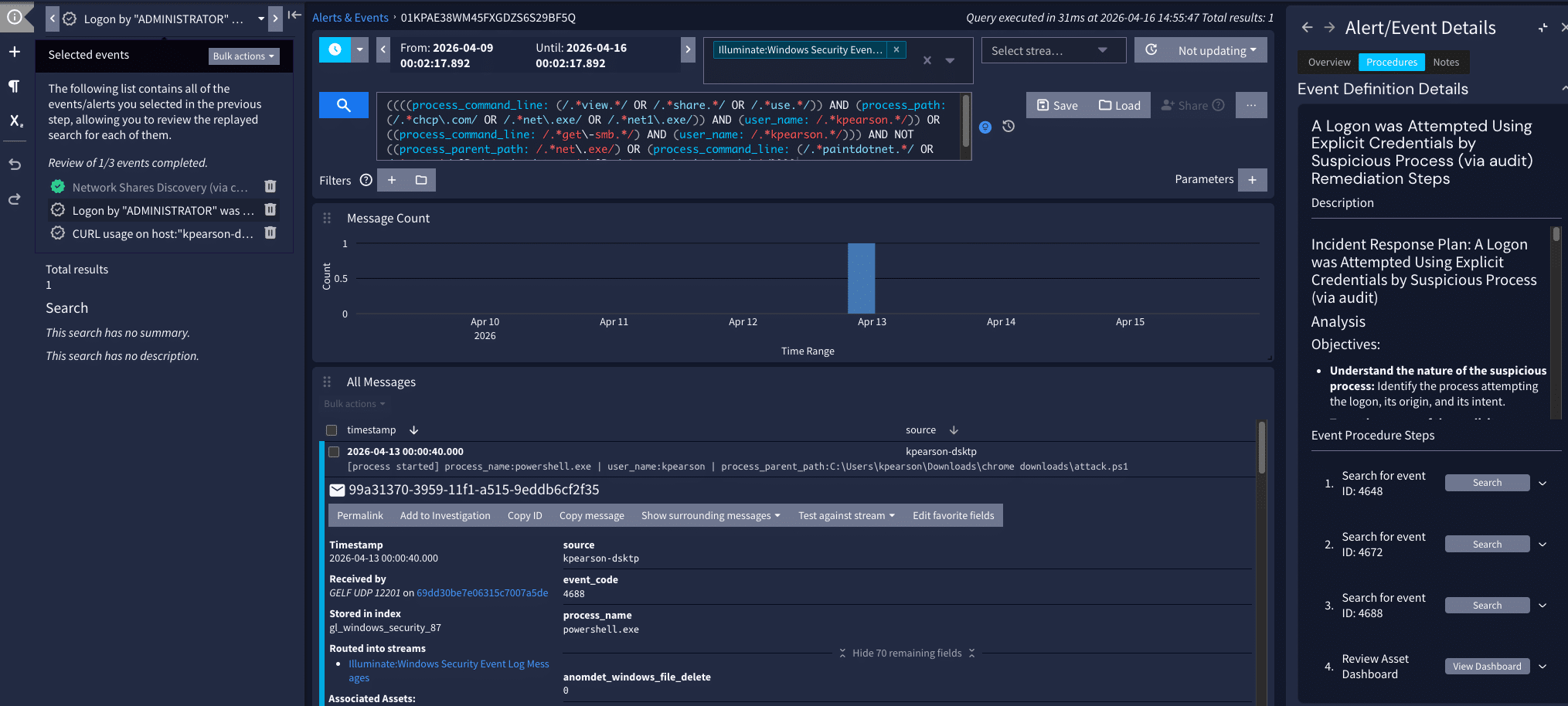
Task: Delete Logon by ADMINISTRATOR event trash icon
Action: coord(270,209)
